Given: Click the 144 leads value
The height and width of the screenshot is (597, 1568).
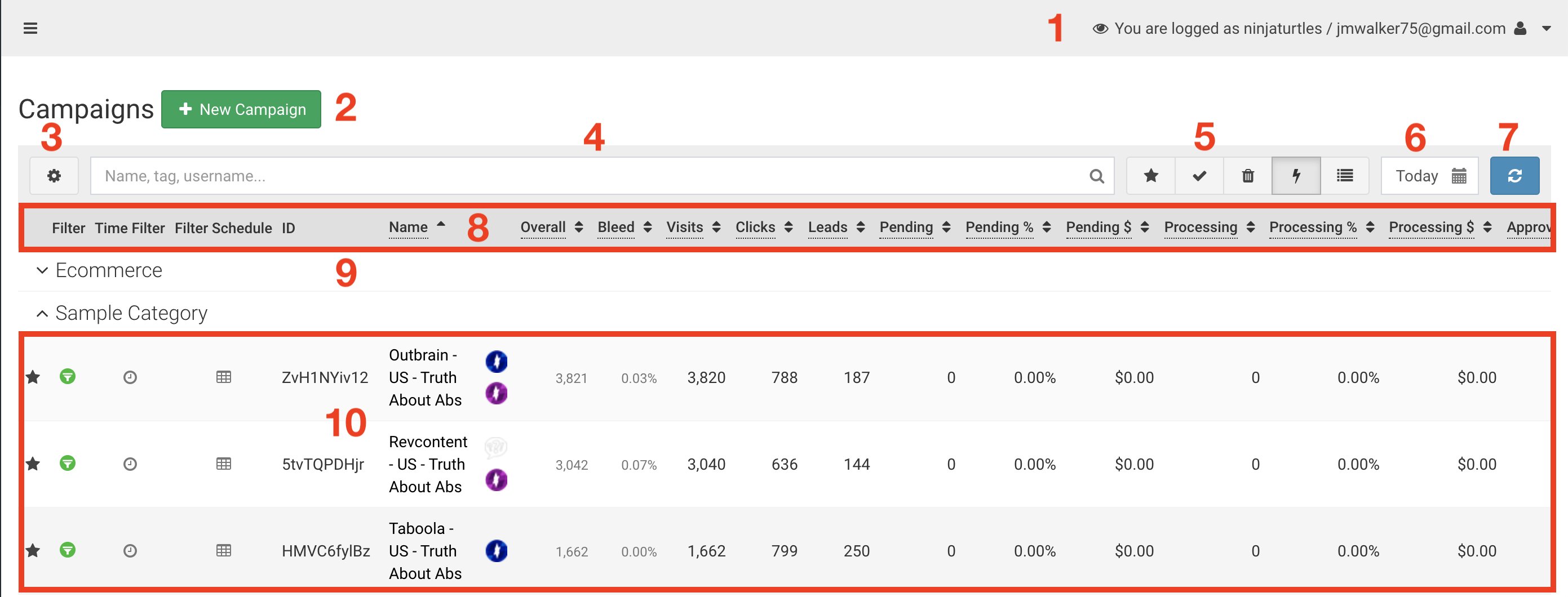Looking at the screenshot, I should pos(857,465).
